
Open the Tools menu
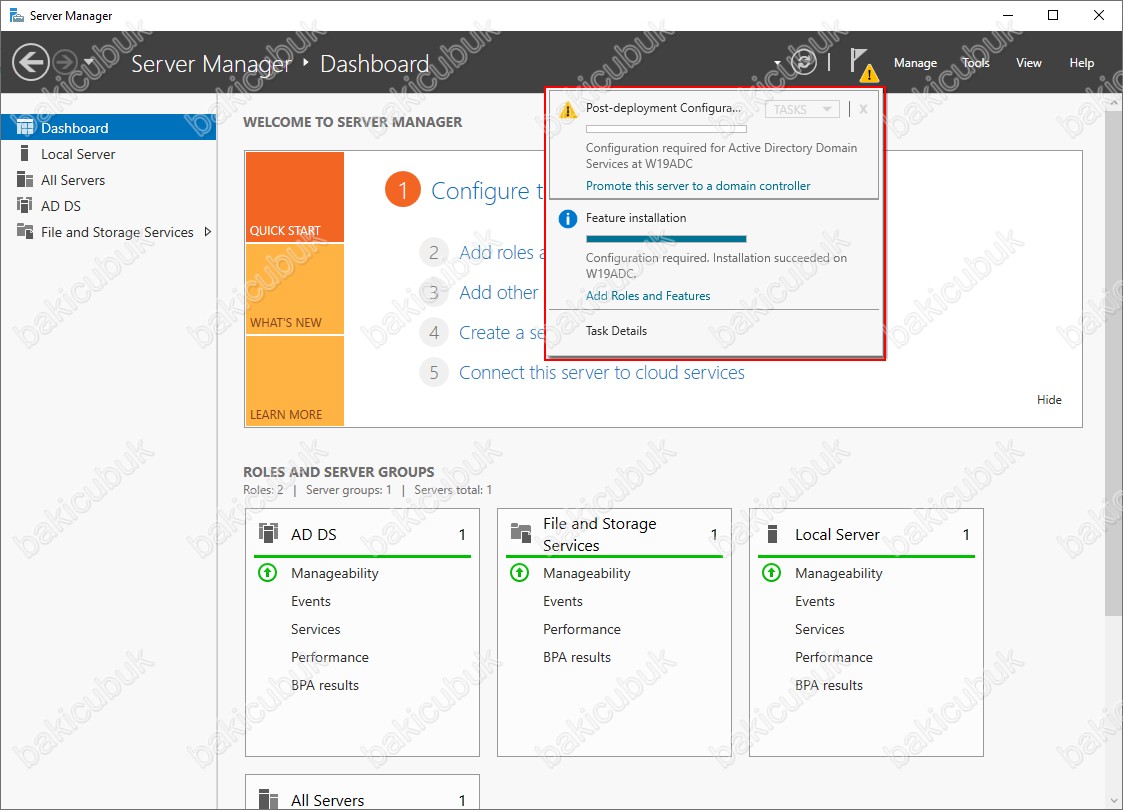coord(975,63)
